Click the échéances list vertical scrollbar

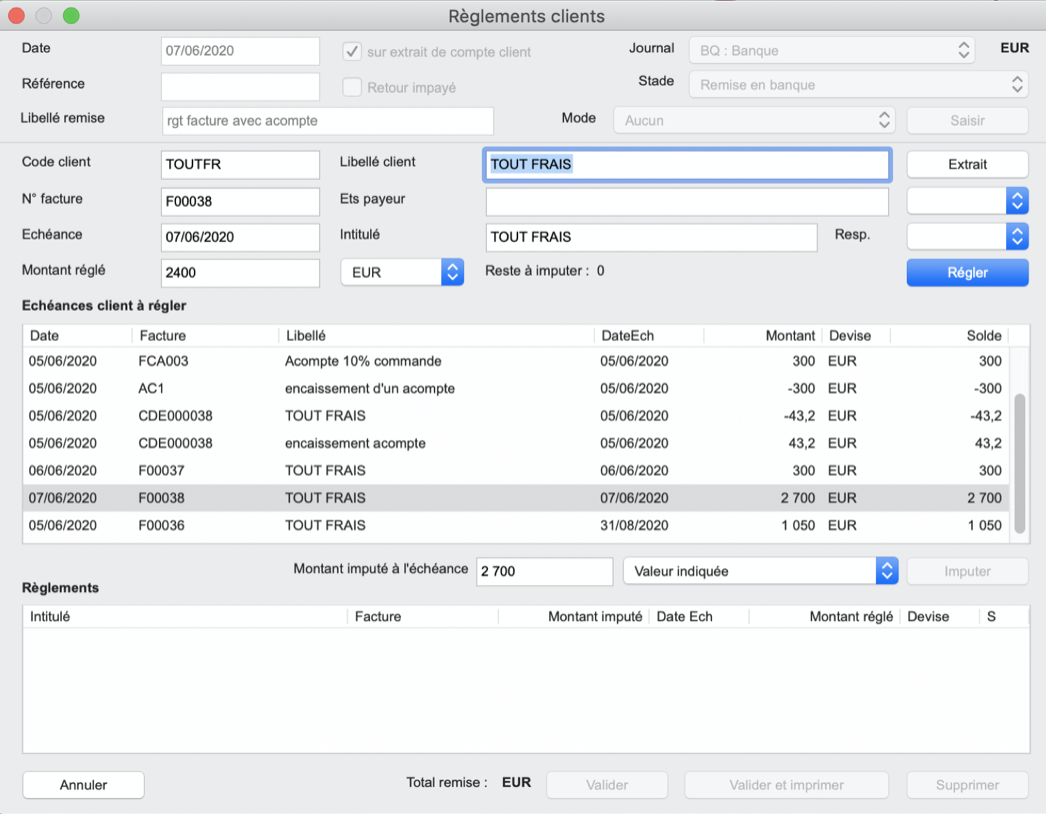(1019, 464)
